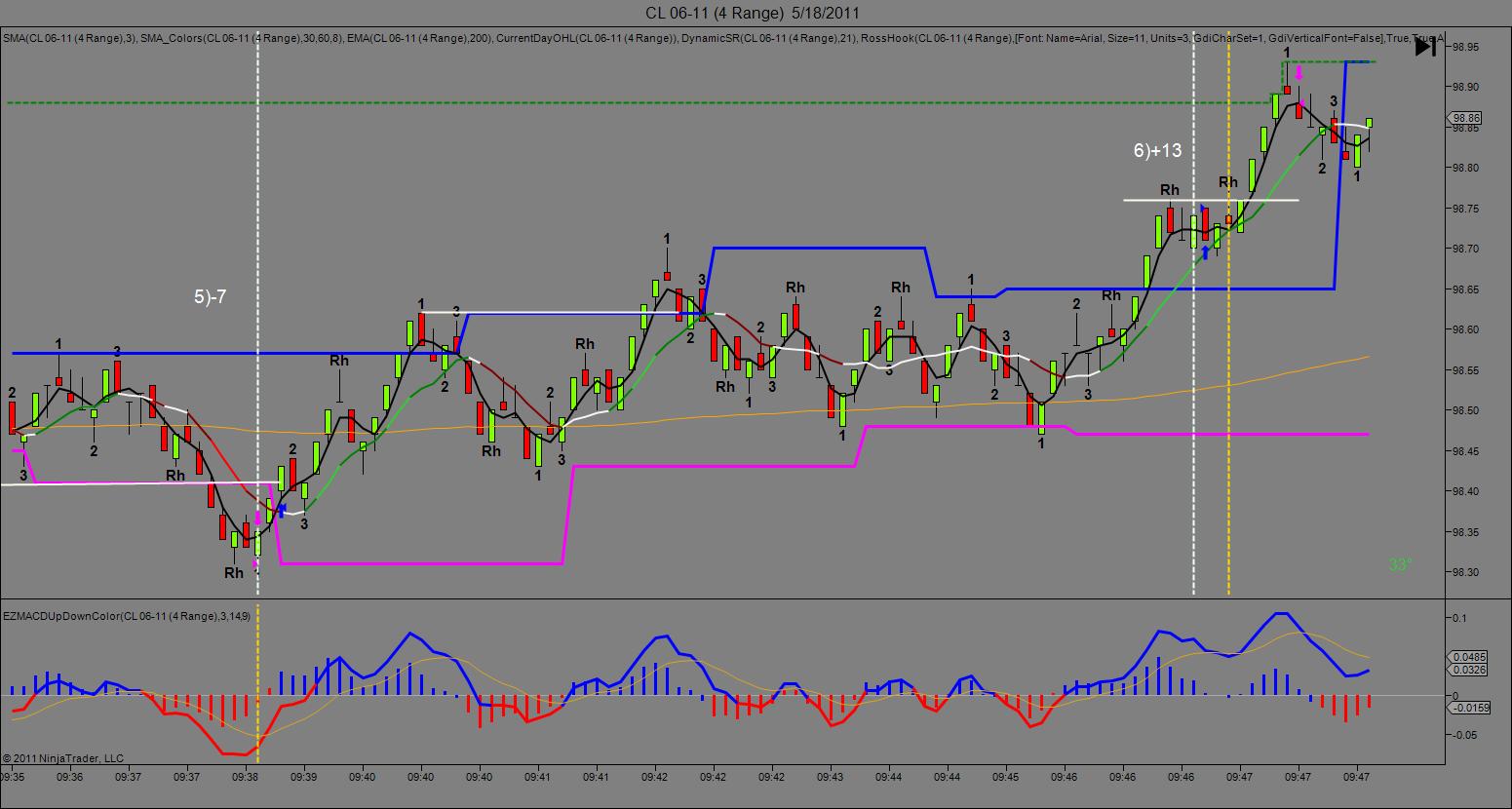Click the 09:39 time axis label
1512x809 pixels.
(x=304, y=777)
